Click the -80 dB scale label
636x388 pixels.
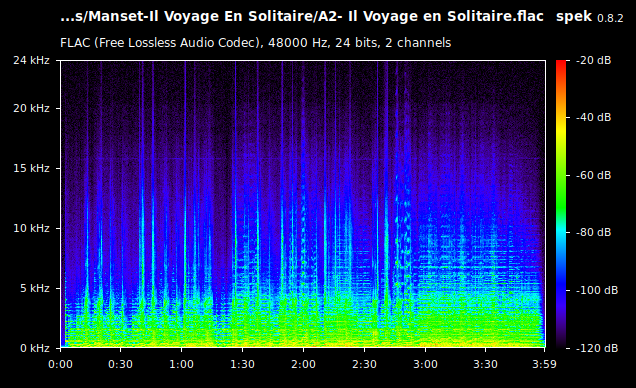pyautogui.click(x=593, y=232)
